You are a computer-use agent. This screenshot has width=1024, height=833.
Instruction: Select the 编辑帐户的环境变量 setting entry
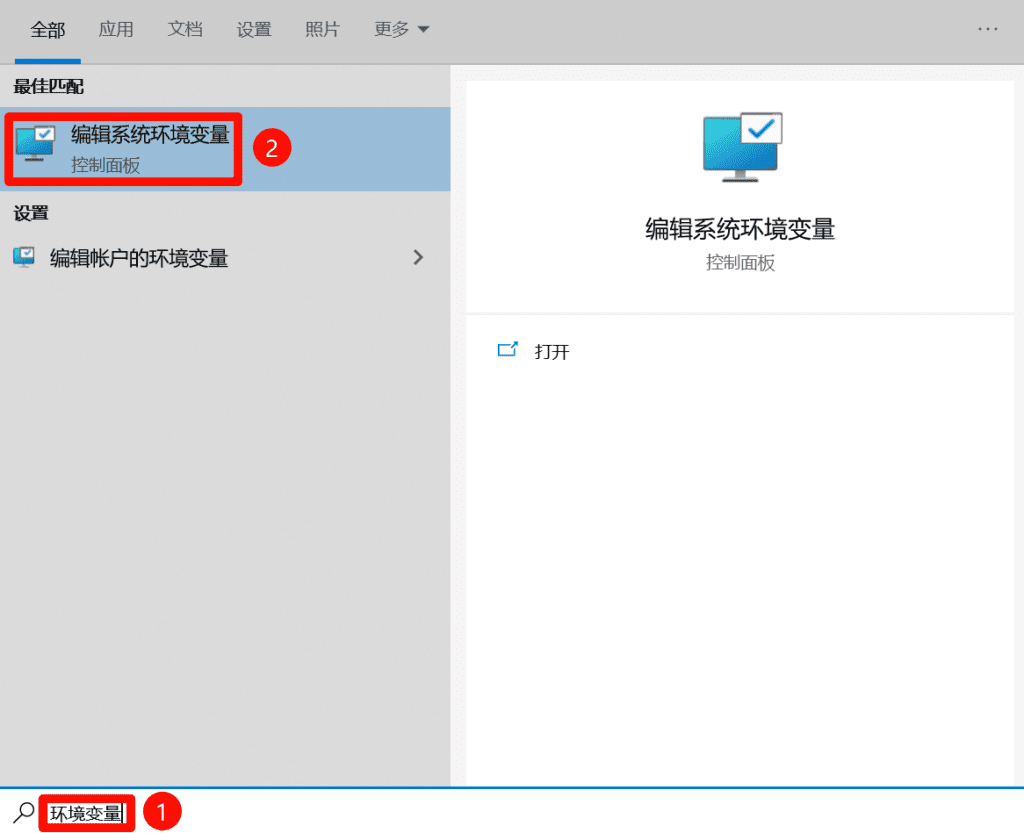pyautogui.click(x=140, y=257)
